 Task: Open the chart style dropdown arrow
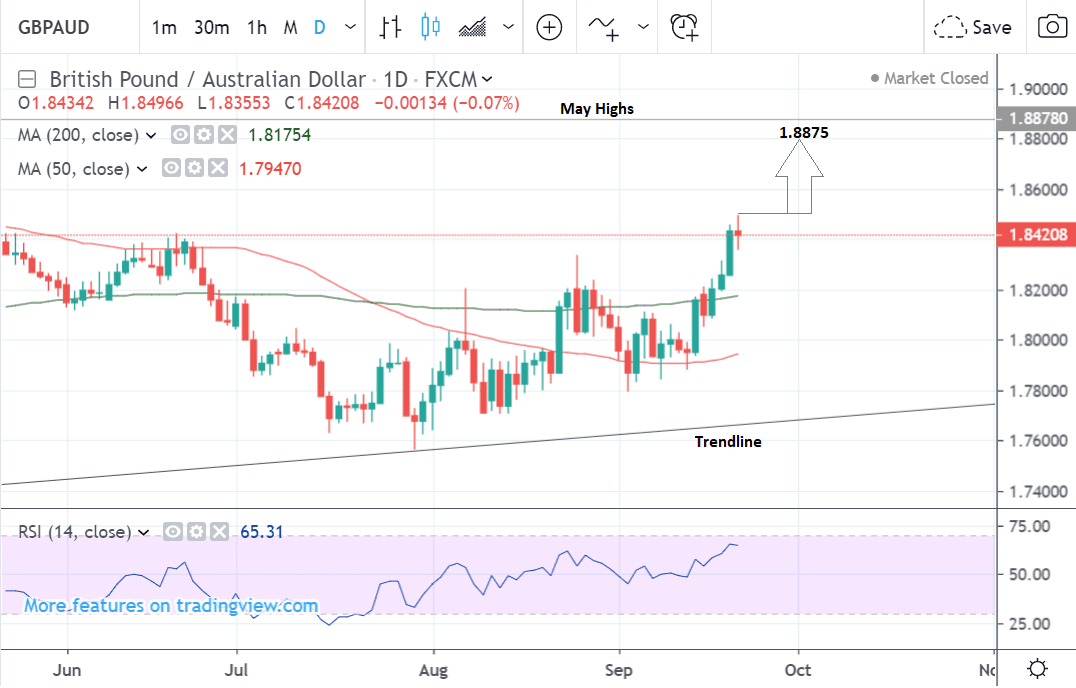[x=509, y=27]
